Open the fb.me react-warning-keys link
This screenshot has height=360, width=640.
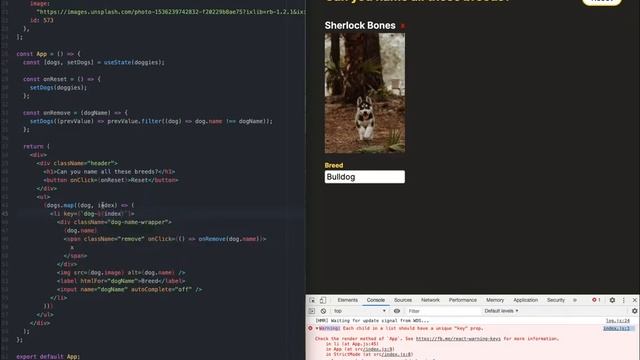458,339
